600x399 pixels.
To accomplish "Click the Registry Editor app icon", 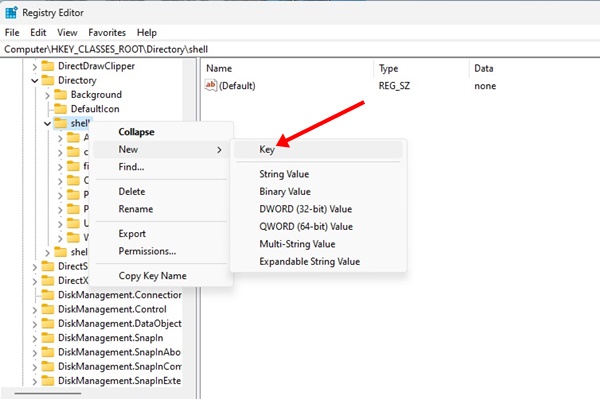I will pos(11,12).
